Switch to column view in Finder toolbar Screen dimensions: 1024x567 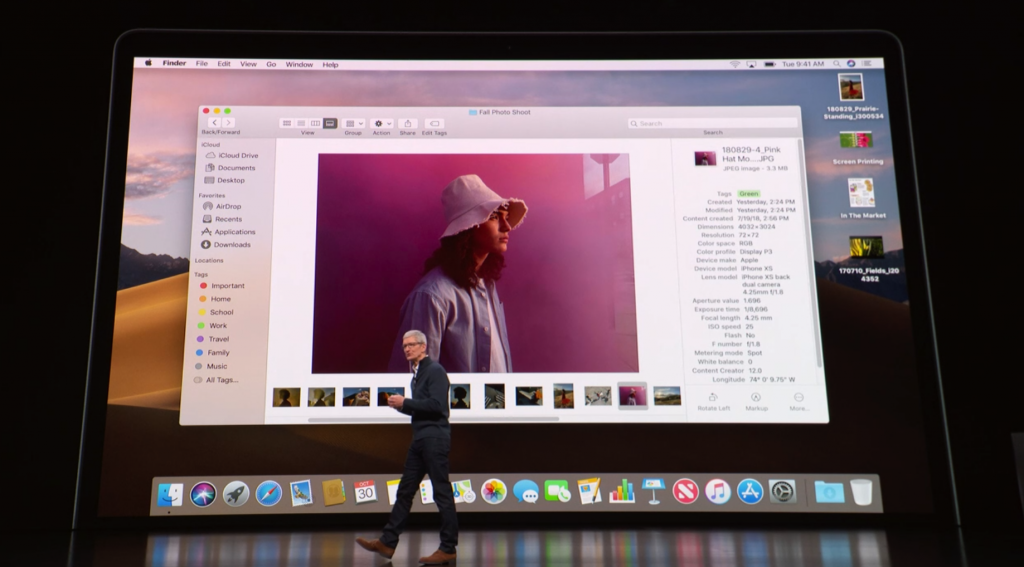point(315,123)
